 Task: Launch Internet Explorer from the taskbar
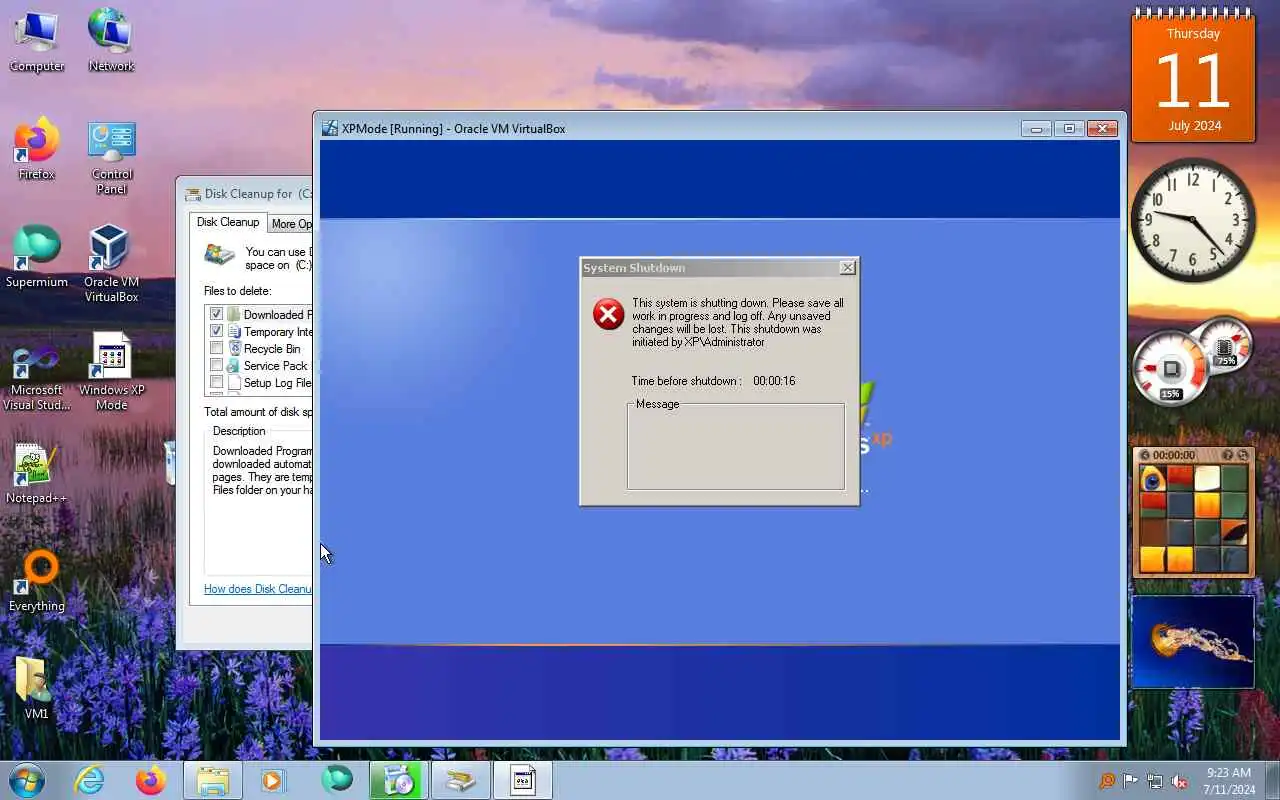click(90, 780)
